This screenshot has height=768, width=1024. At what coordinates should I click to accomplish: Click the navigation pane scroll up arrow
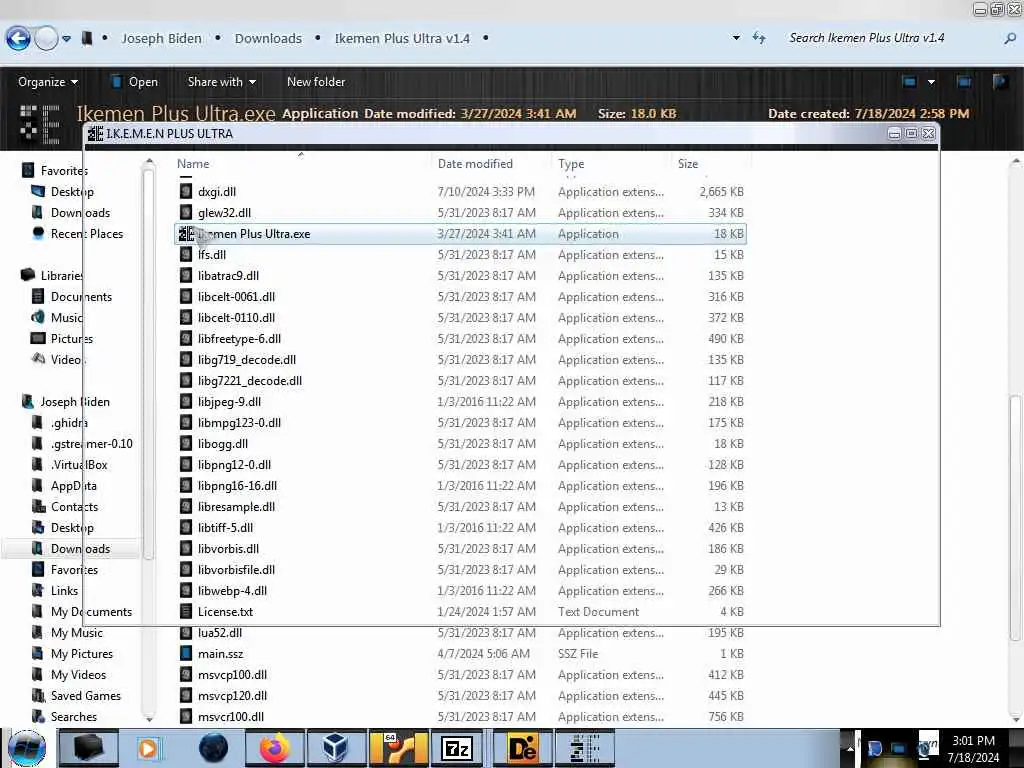[x=149, y=161]
